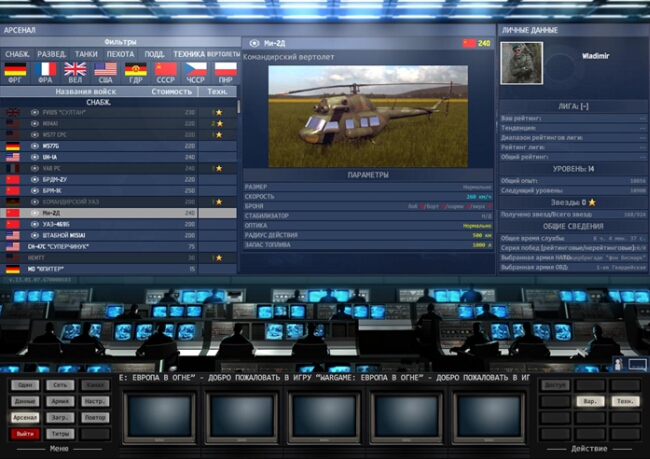Select the VAB PC unit row
The width and height of the screenshot is (650, 459).
tap(119, 168)
